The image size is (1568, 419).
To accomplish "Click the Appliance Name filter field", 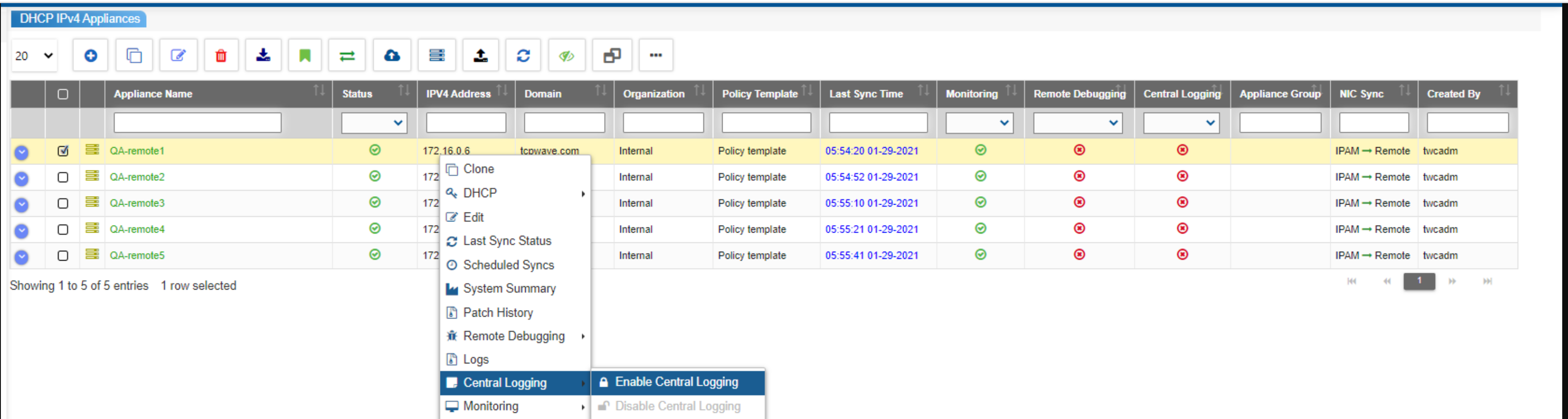I will (197, 123).
